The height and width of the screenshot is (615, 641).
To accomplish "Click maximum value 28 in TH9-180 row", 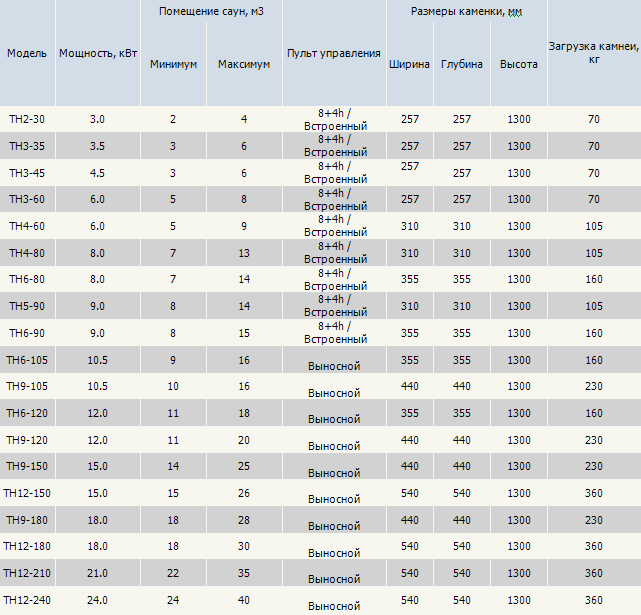I will [244, 520].
